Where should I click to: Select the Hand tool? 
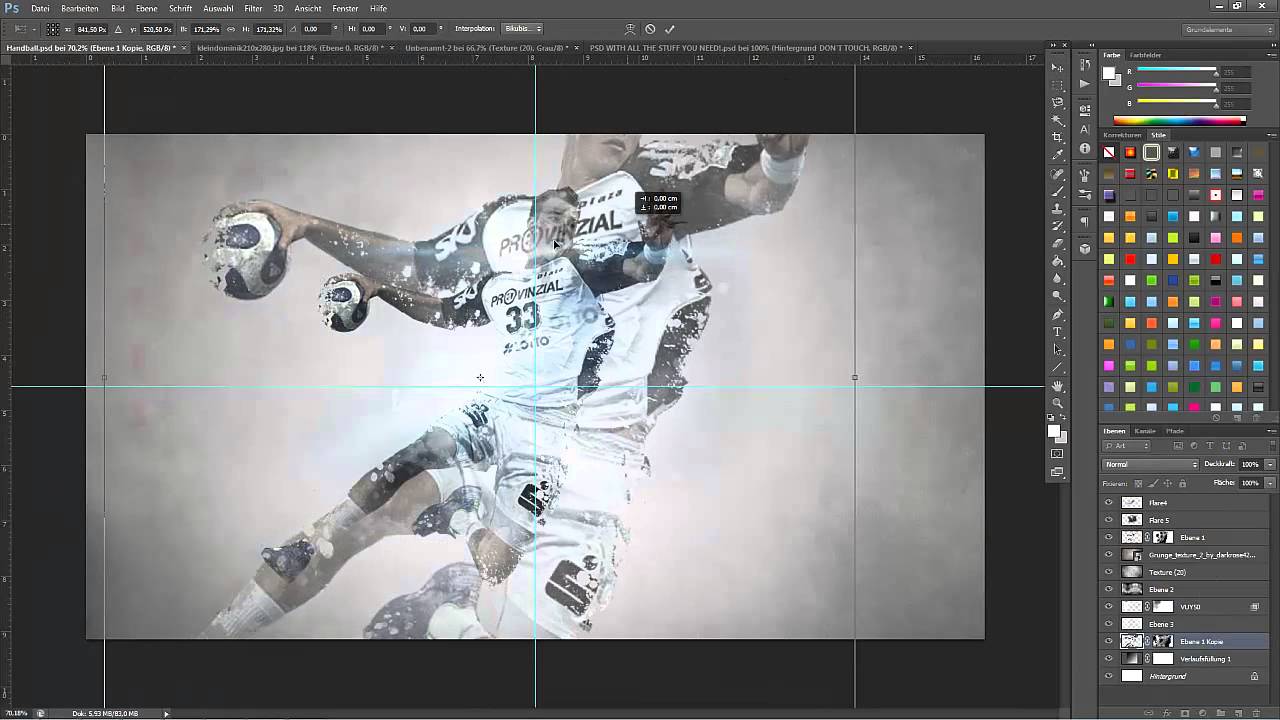click(x=1058, y=386)
